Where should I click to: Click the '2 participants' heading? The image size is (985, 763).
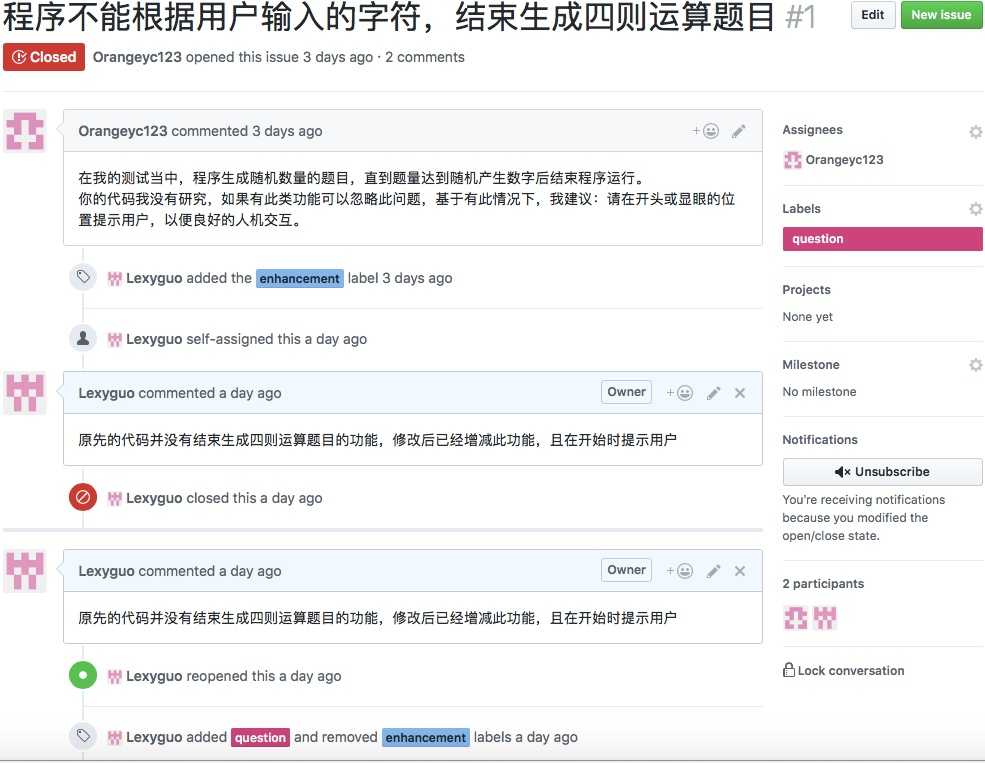823,584
